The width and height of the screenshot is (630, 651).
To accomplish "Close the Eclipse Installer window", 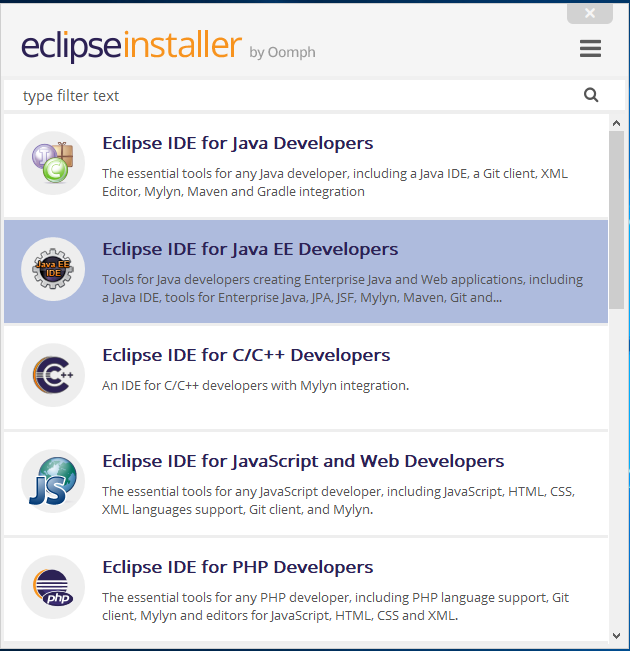I will click(590, 13).
